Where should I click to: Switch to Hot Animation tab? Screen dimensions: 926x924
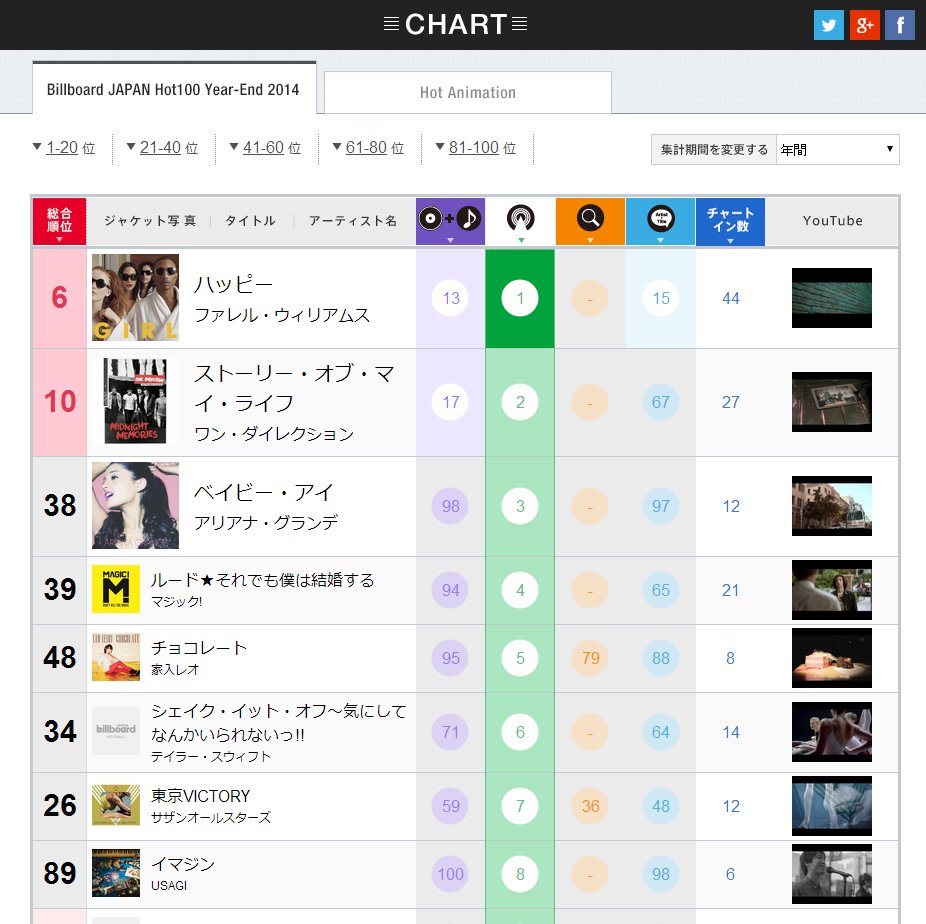click(467, 93)
